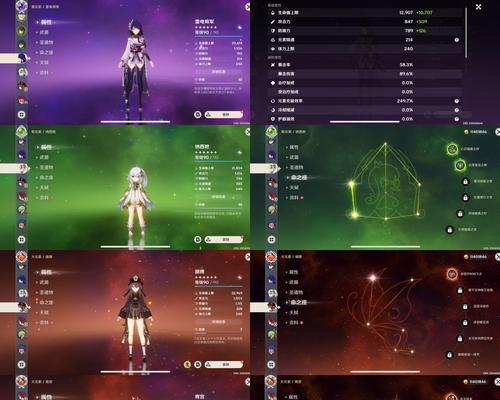Click the Max Stamina 240 stat row
Image resolution: width=500 pixels, height=400 pixels.
(x=365, y=49)
